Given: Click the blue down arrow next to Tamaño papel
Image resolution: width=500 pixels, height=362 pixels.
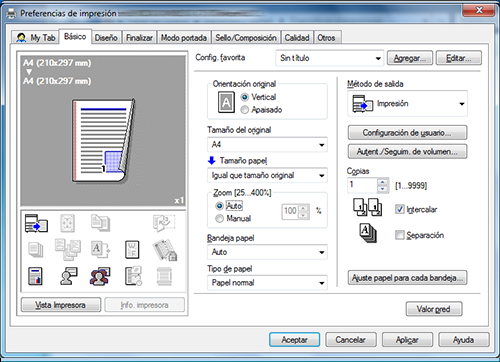Looking at the screenshot, I should (212, 161).
